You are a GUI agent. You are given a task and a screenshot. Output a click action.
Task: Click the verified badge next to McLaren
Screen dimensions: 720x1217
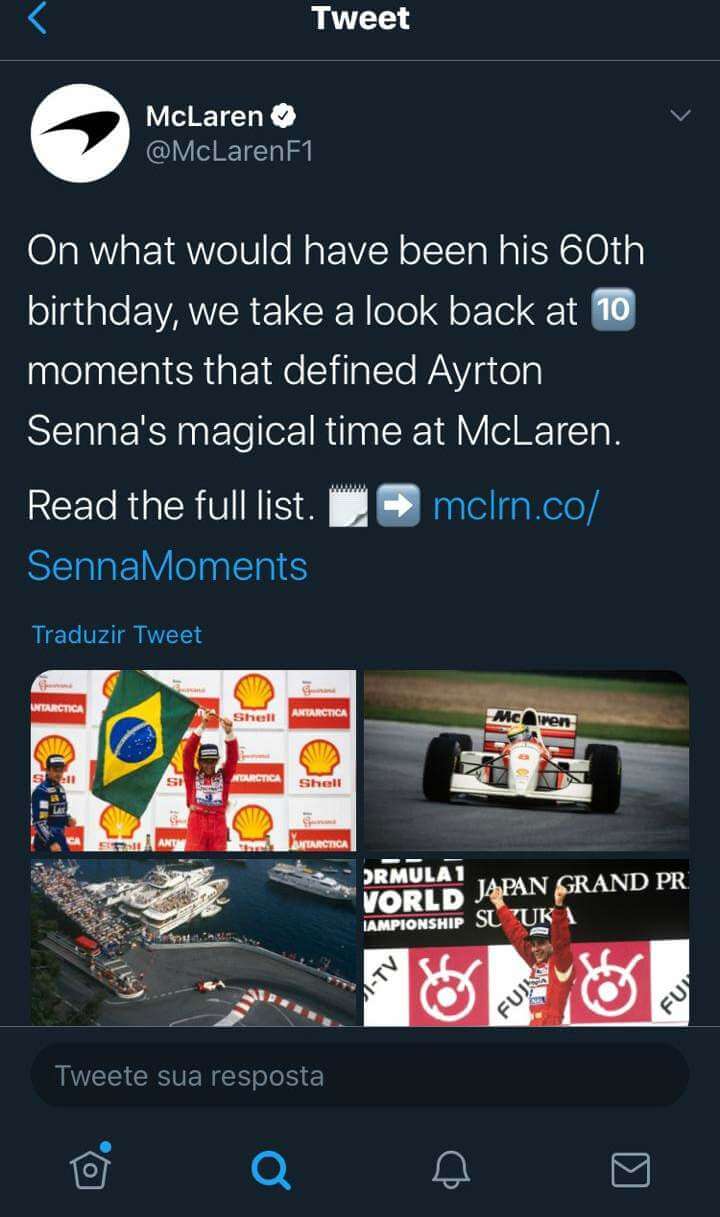point(283,116)
